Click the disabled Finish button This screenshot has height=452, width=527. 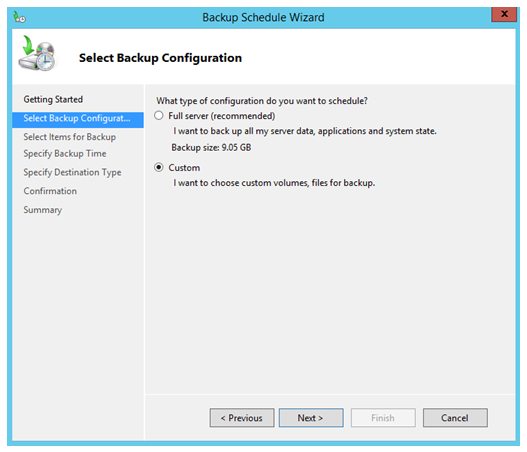click(383, 418)
